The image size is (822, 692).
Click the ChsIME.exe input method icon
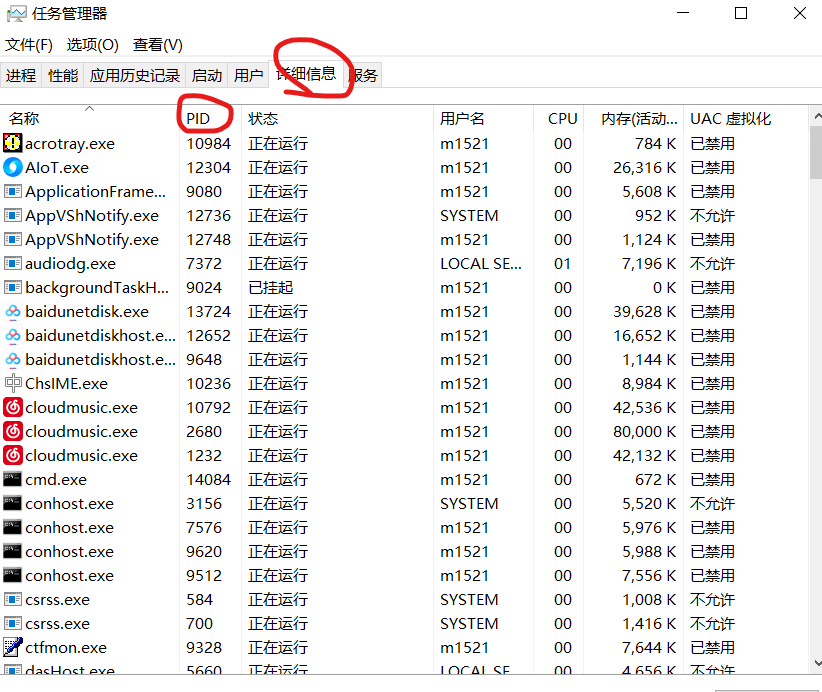(13, 383)
